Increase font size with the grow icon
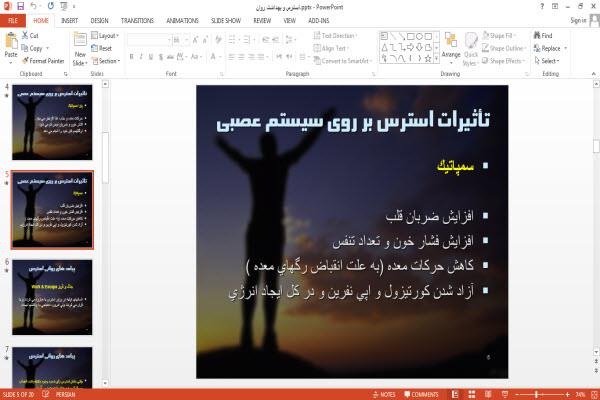Screen dimensions: 600x400 point(196,40)
